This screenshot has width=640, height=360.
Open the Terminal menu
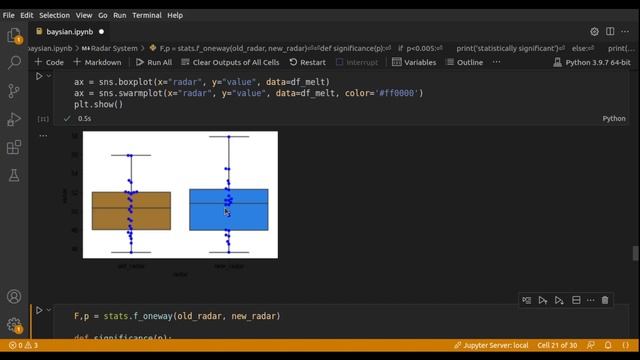pos(147,15)
